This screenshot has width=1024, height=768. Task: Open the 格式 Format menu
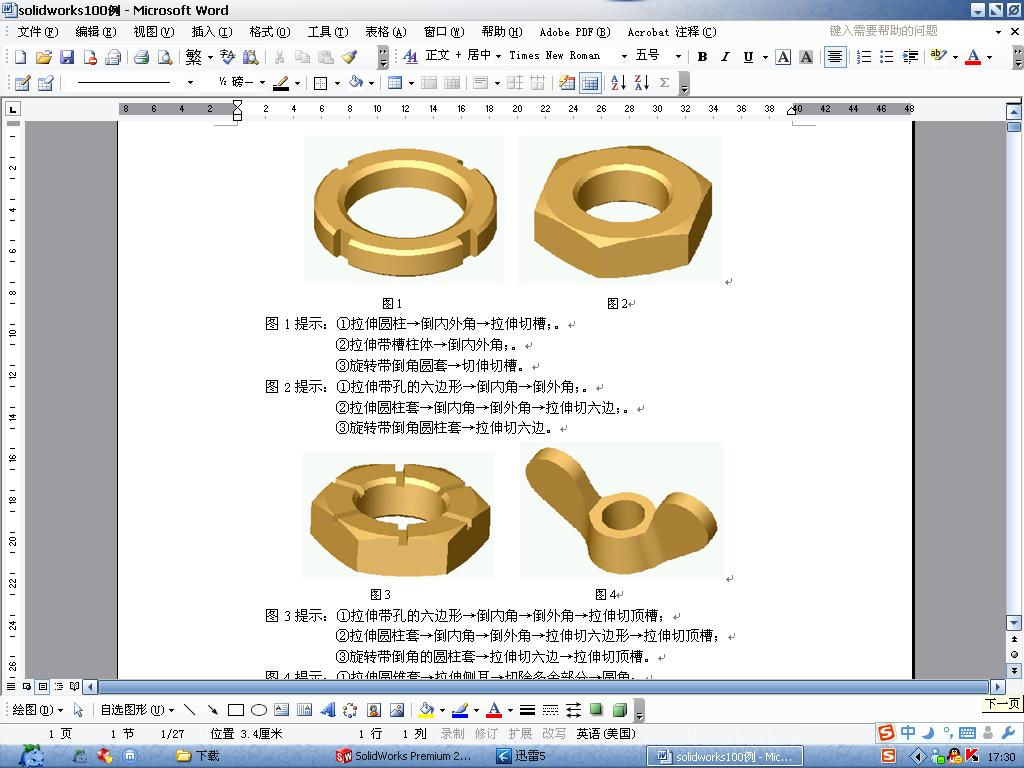pyautogui.click(x=270, y=31)
